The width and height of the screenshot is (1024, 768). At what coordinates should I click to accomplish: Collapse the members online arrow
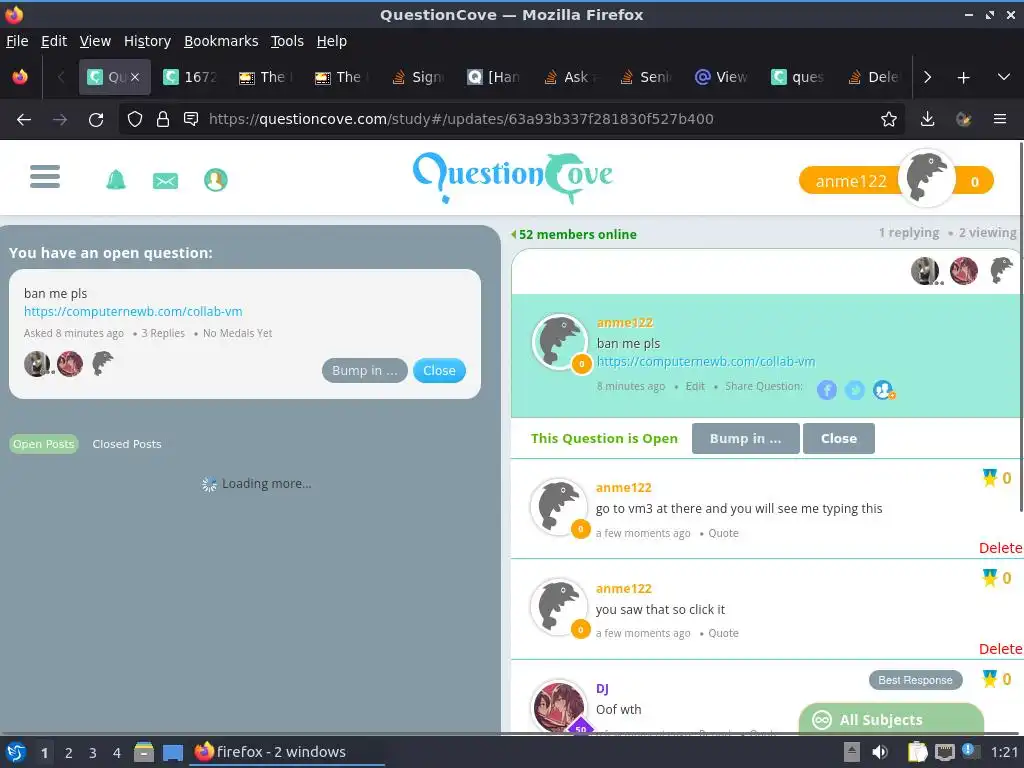click(513, 234)
